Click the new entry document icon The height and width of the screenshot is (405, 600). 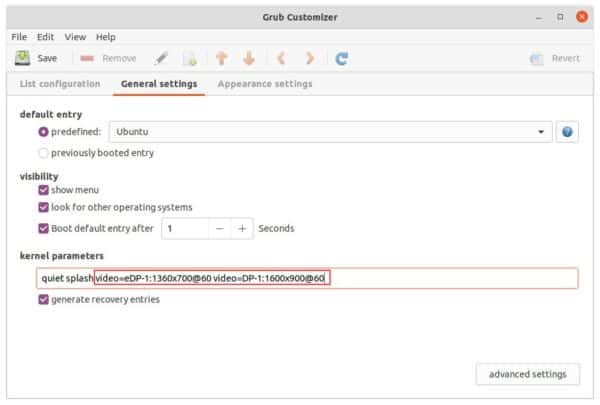[x=190, y=59]
